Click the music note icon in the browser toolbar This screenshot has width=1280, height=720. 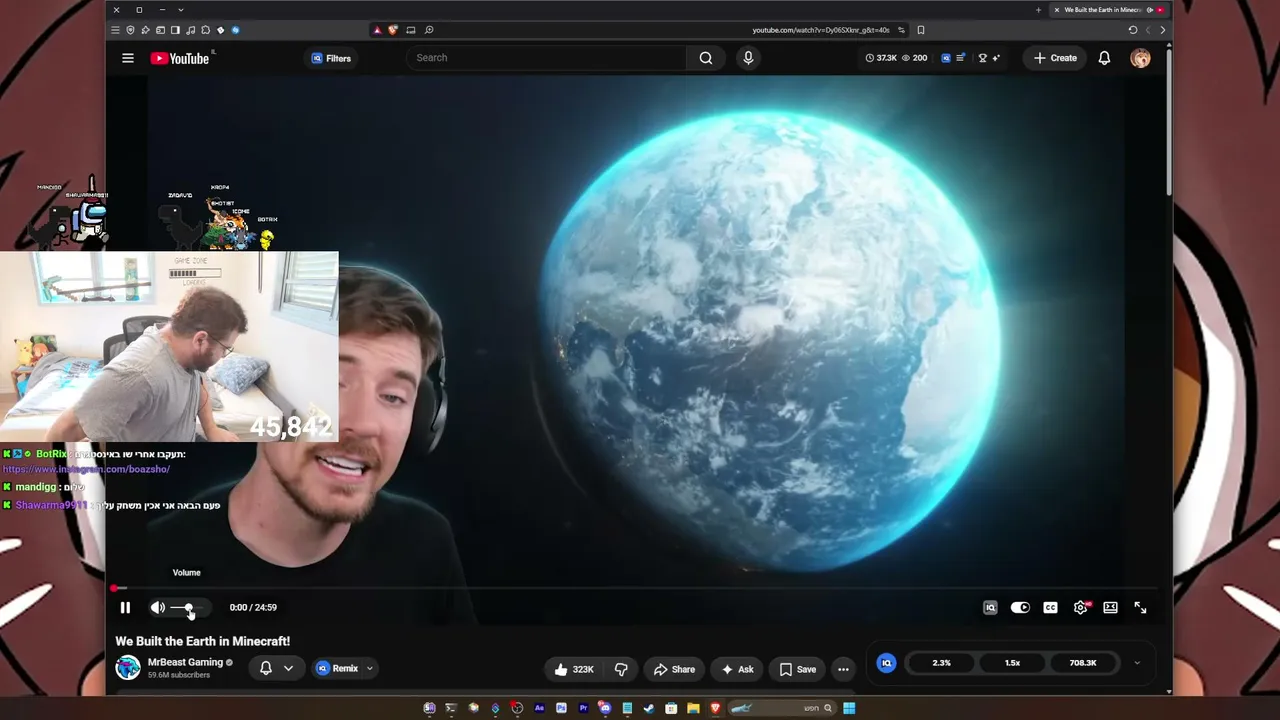pos(190,30)
